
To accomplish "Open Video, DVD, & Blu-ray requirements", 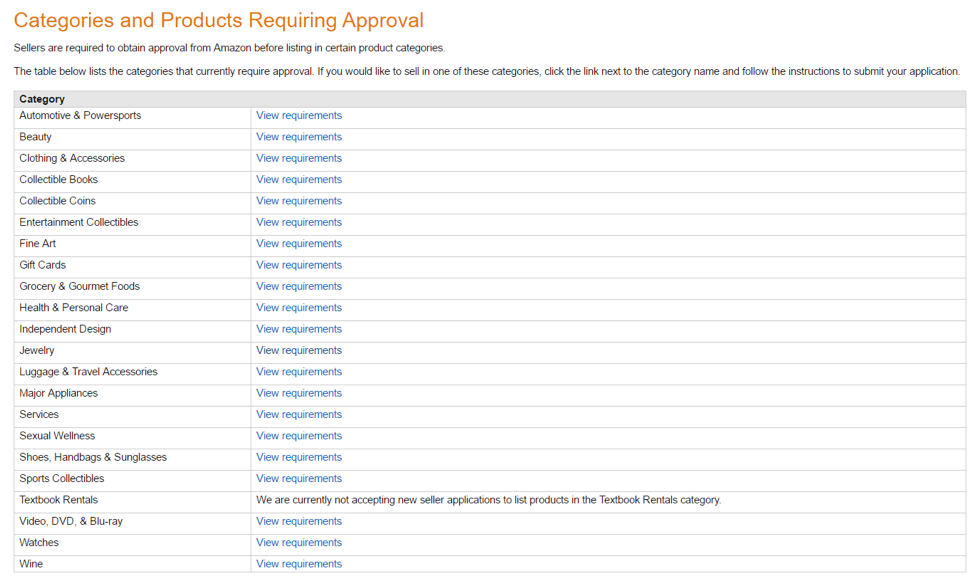I will [298, 520].
